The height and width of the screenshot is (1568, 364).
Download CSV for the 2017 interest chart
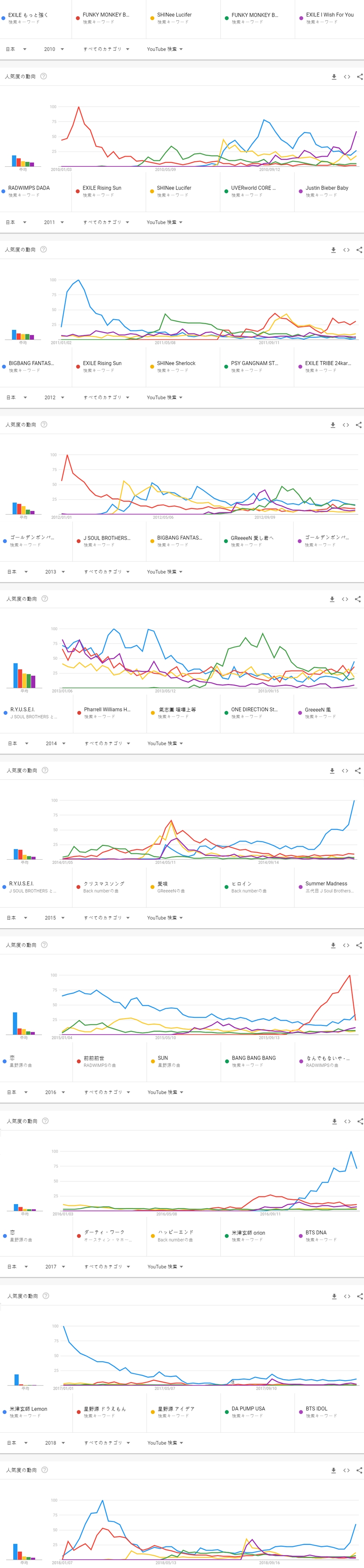[x=334, y=1297]
